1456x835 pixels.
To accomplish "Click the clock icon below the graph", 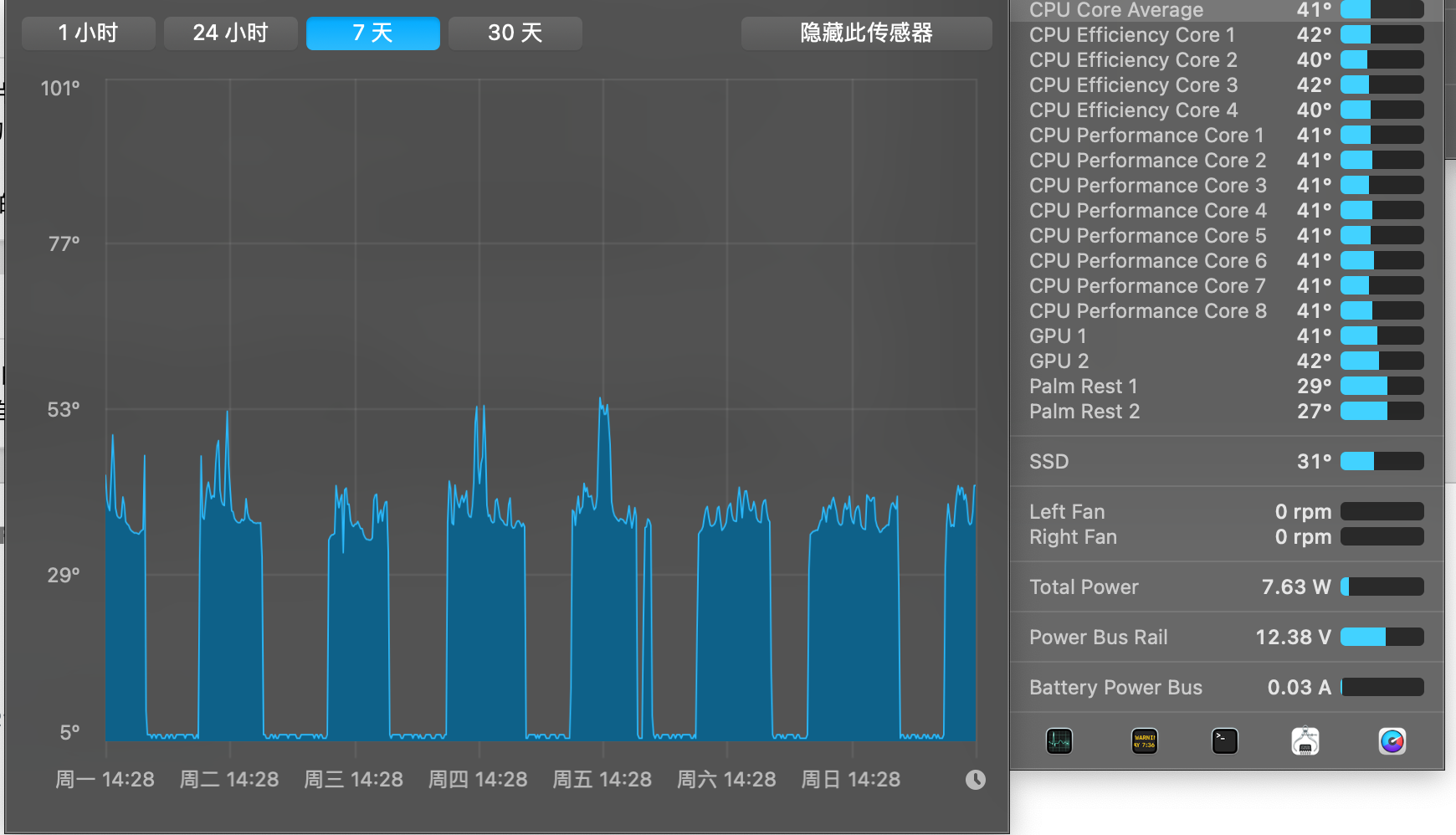I will point(975,780).
